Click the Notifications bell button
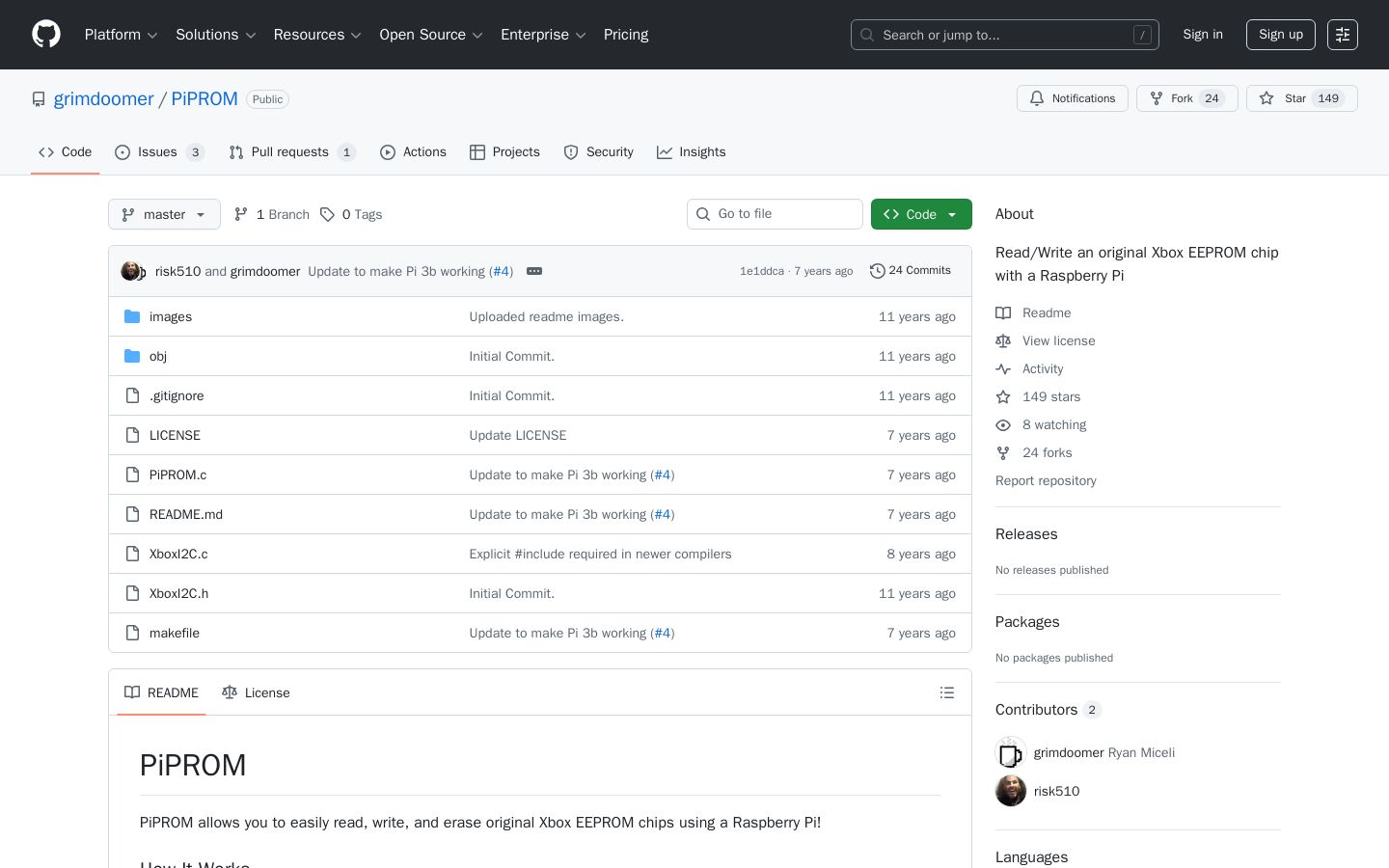The height and width of the screenshot is (868, 1389). tap(1073, 98)
